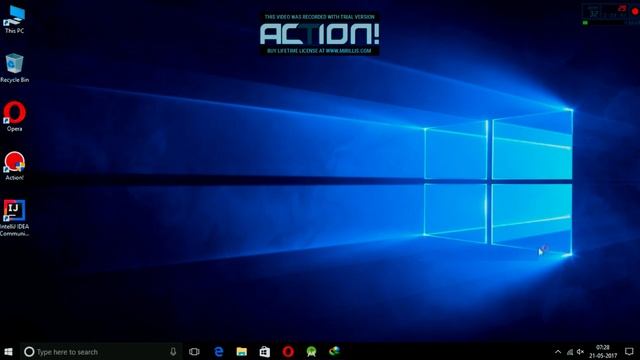
Task: Launch Opera from the taskbar
Action: tap(288, 352)
